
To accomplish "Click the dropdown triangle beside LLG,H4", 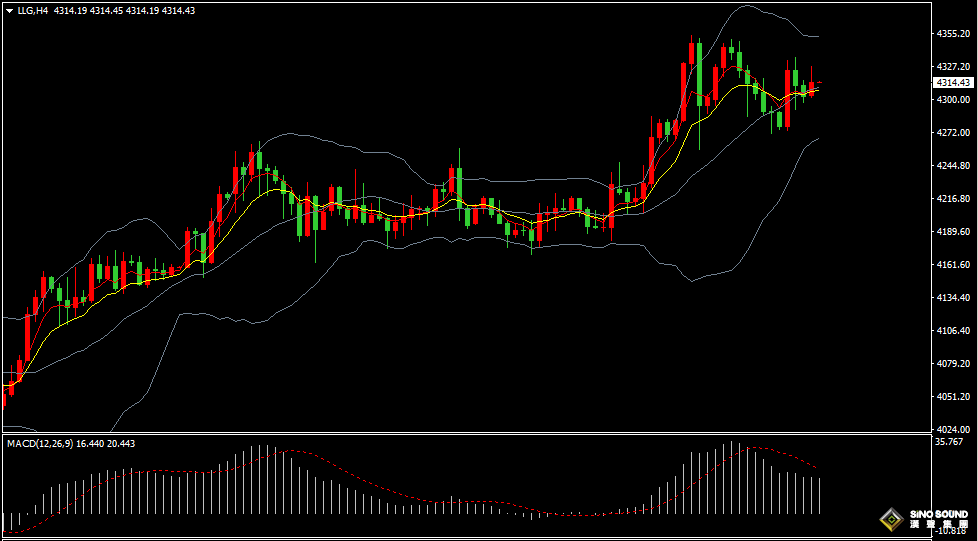I will coord(9,10).
